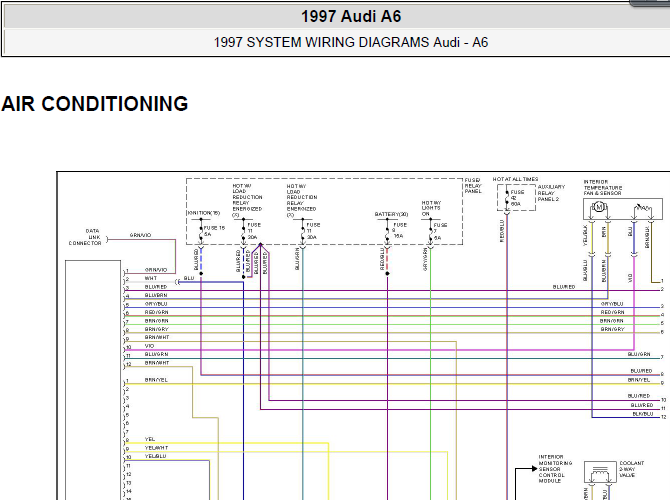Click the "BLU" label next to WHT wire
The width and height of the screenshot is (670, 500).
(189, 278)
